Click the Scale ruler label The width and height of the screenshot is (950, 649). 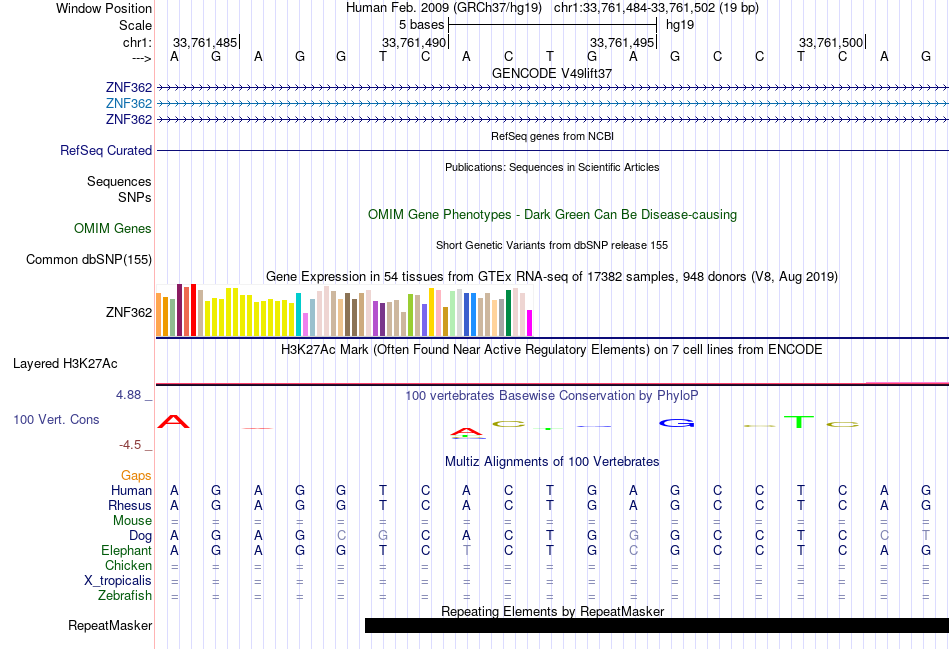135,25
